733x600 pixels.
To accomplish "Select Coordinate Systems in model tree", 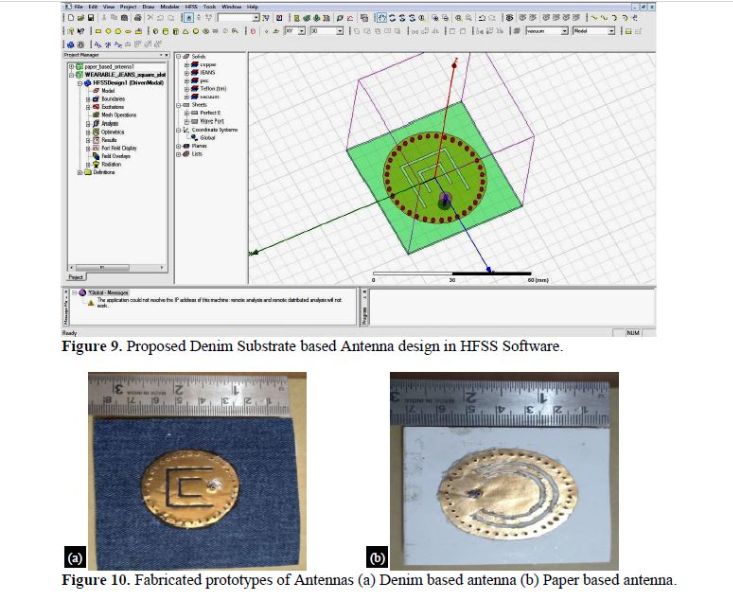I will (x=215, y=130).
